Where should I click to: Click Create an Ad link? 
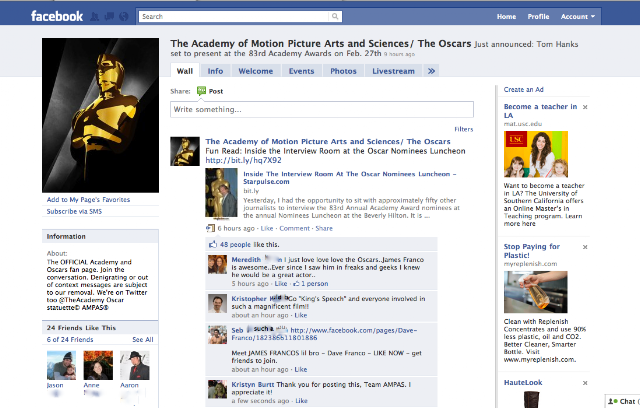pyautogui.click(x=523, y=89)
